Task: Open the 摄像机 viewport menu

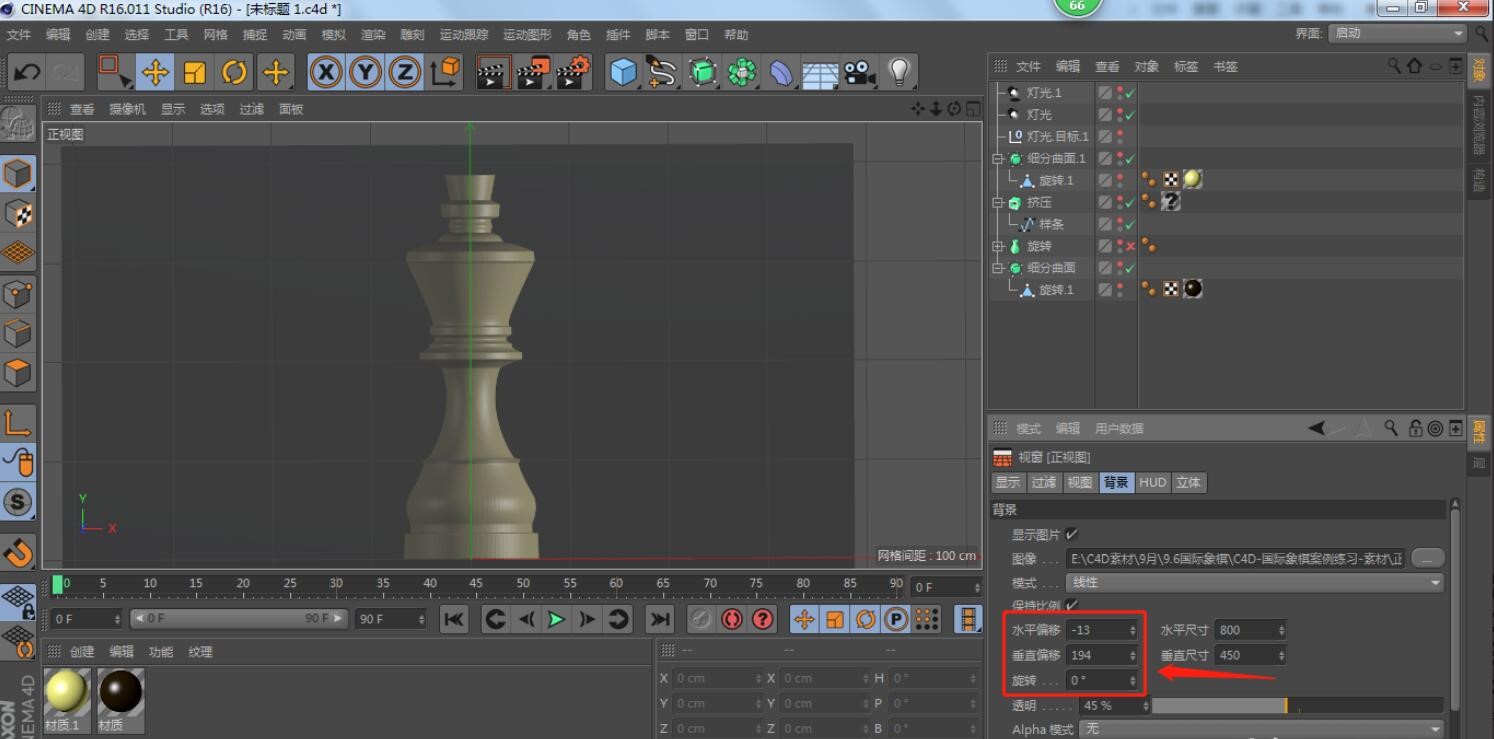Action: click(127, 109)
